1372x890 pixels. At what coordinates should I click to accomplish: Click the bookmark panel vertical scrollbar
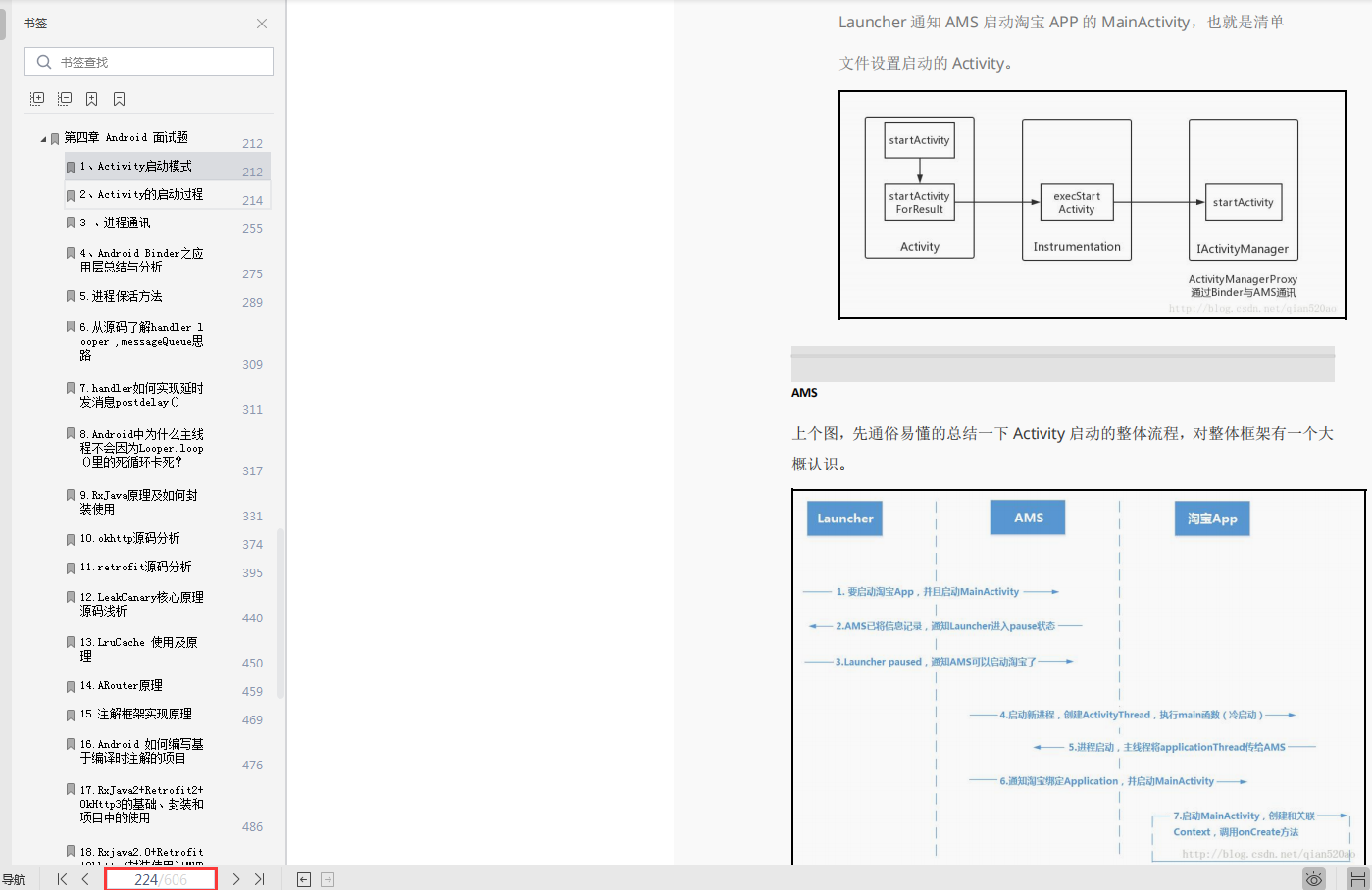[280, 614]
